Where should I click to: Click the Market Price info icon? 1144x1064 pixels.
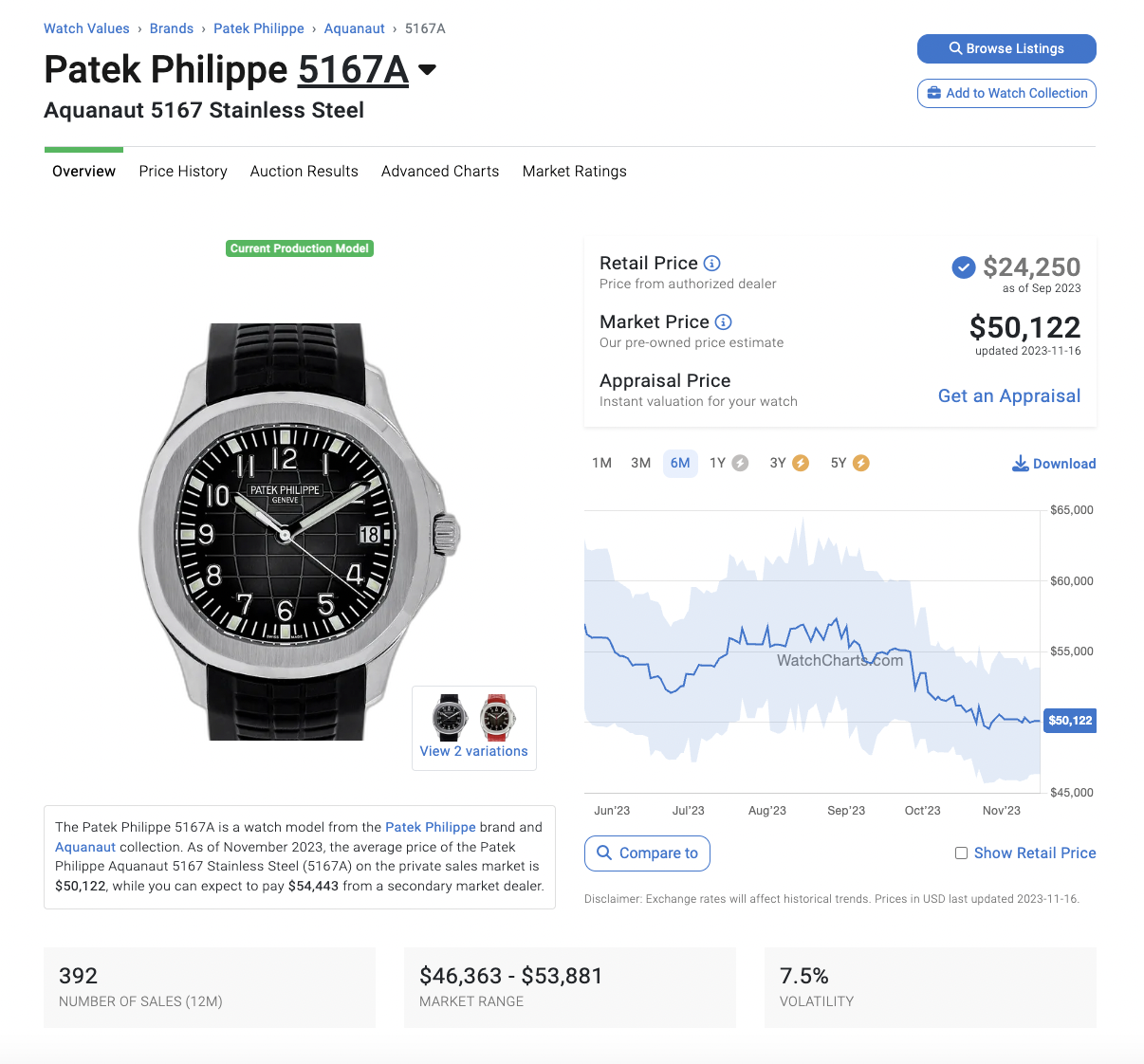[x=724, y=322]
